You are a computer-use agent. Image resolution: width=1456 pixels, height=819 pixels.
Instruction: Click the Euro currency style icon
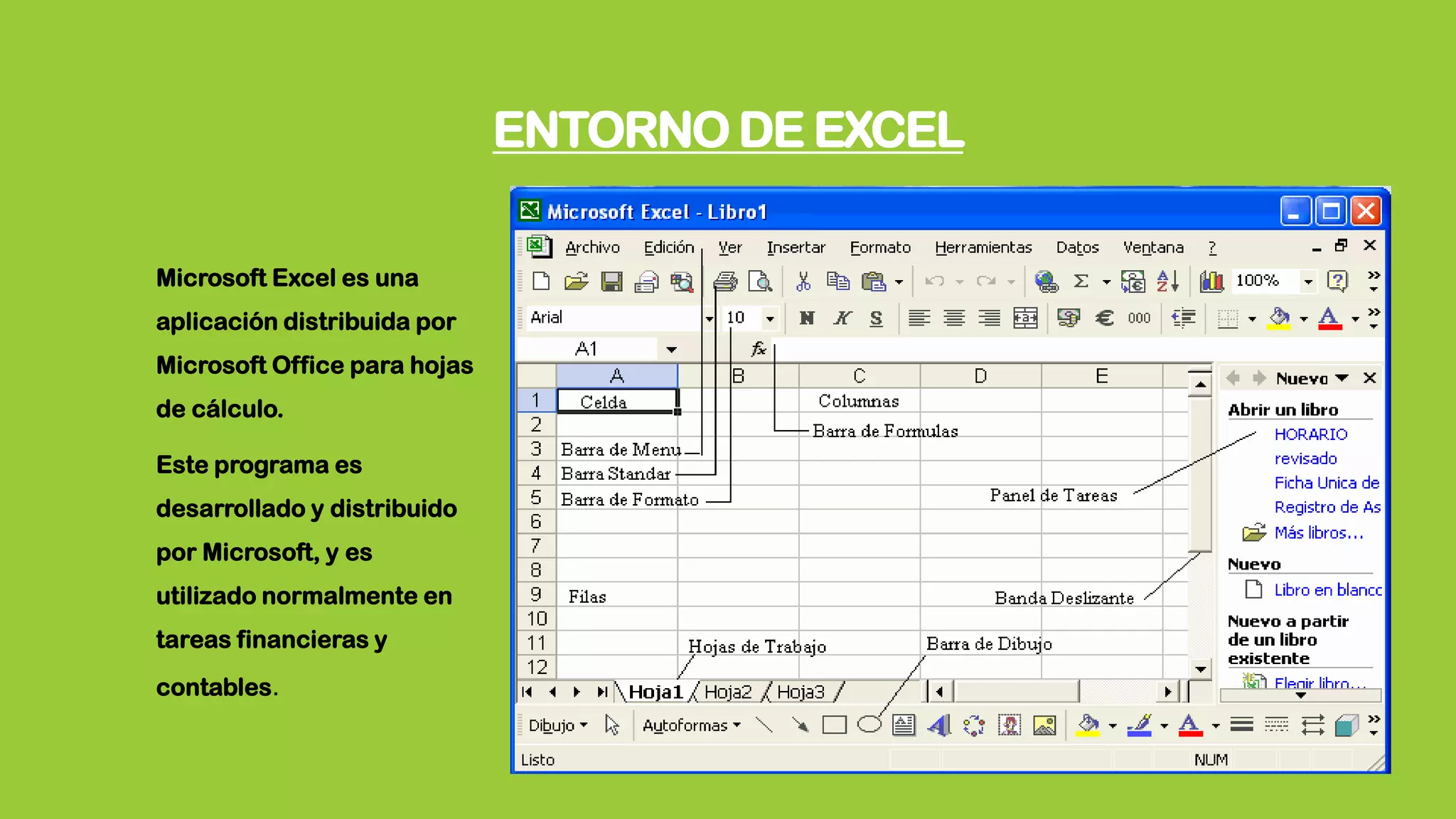click(x=1104, y=318)
